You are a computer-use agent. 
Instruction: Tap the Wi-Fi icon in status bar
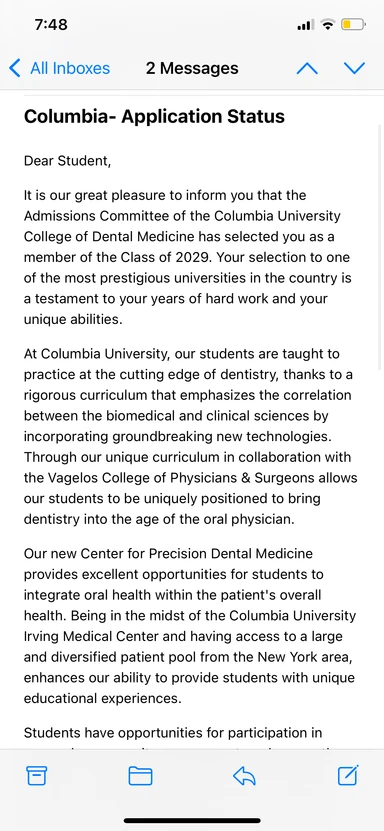click(328, 24)
